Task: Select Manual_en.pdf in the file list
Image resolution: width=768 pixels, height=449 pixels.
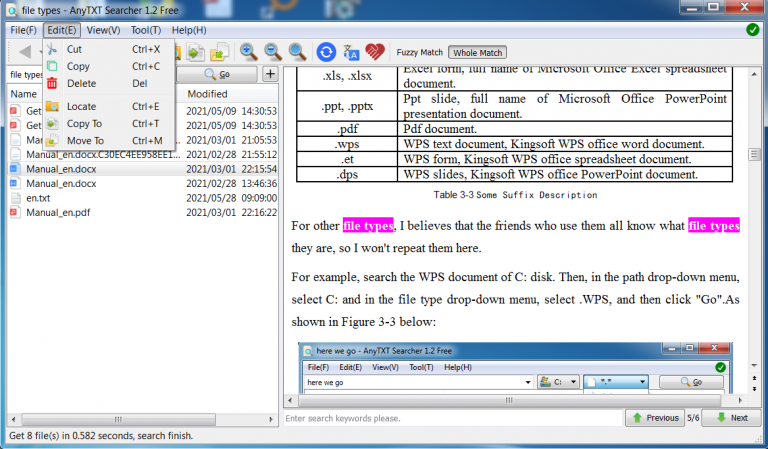Action: [x=58, y=213]
